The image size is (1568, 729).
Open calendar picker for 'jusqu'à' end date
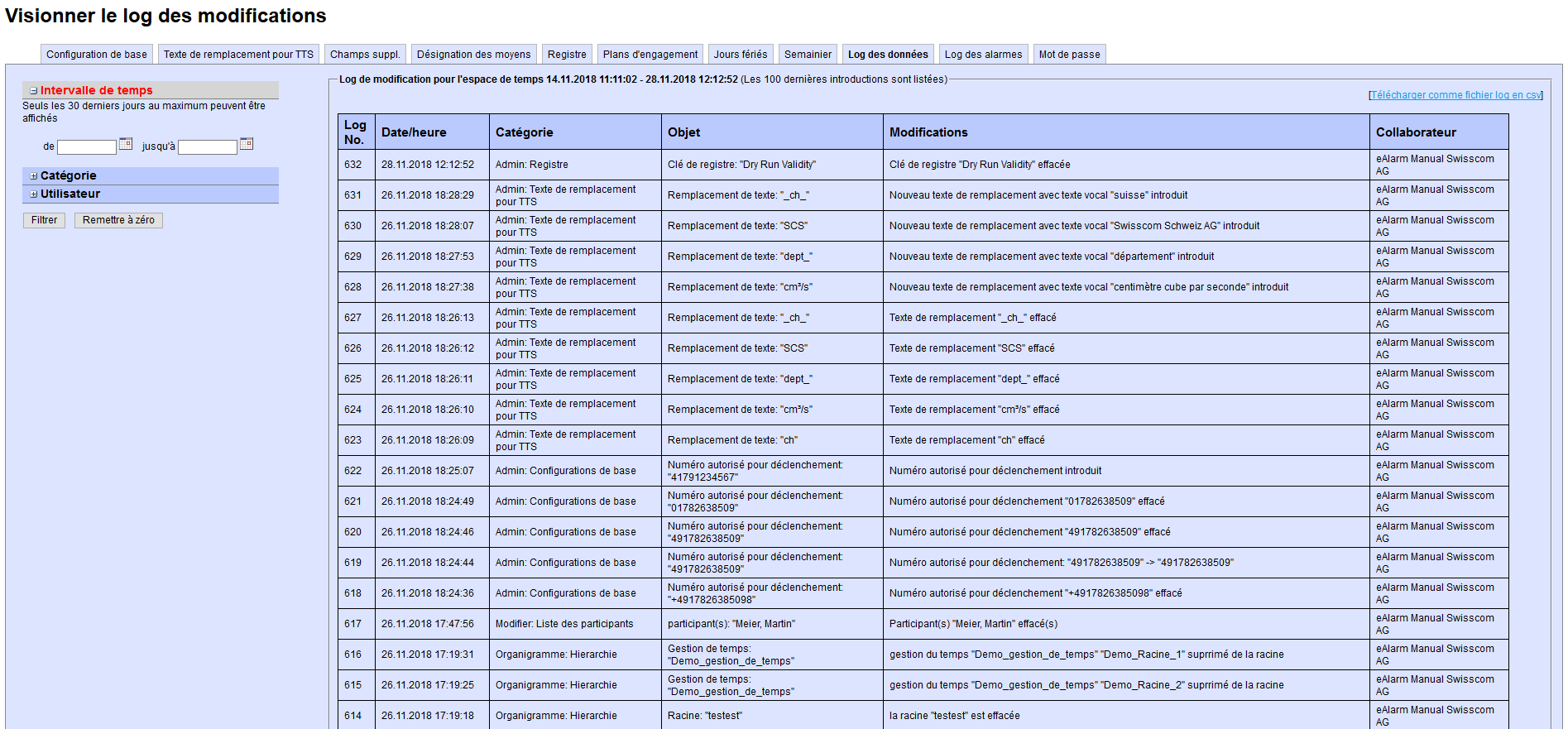(246, 144)
